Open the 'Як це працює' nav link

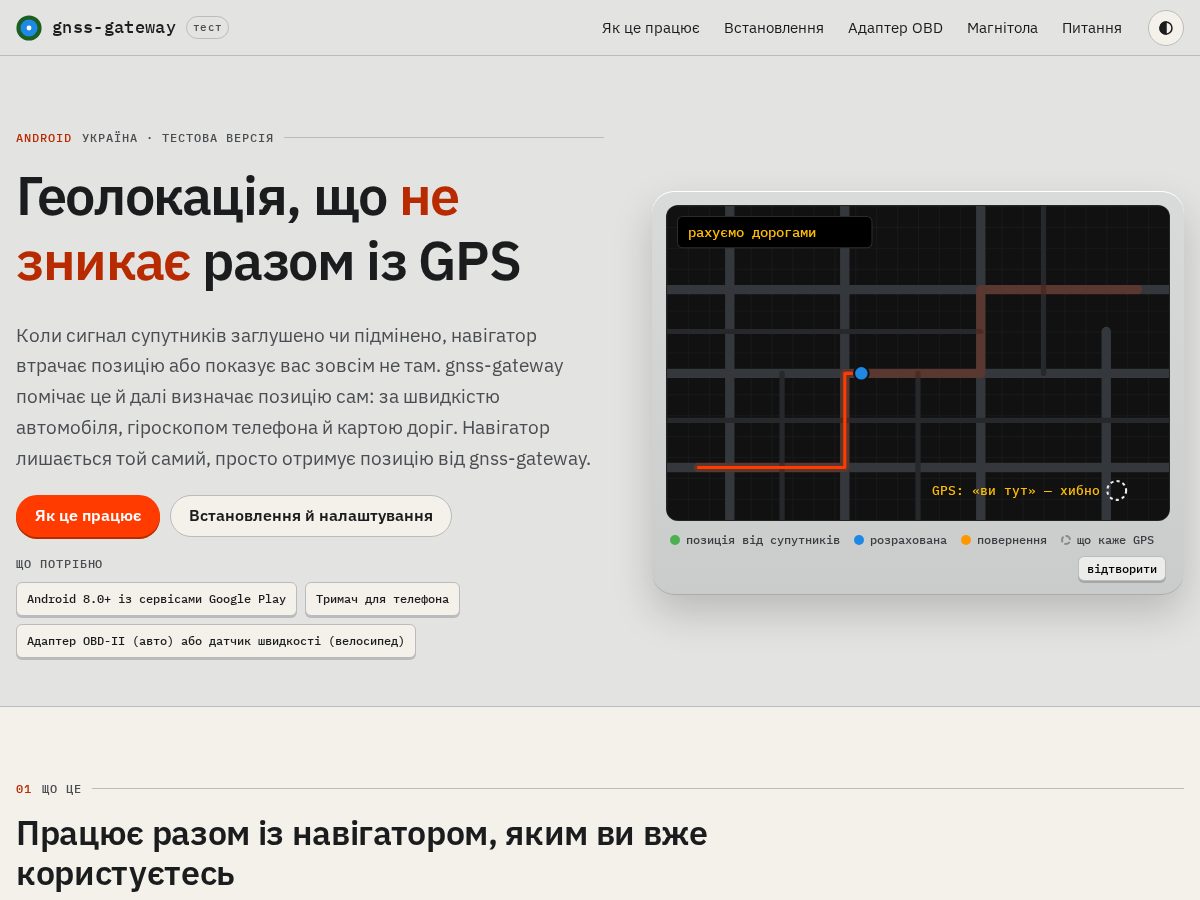click(x=651, y=28)
